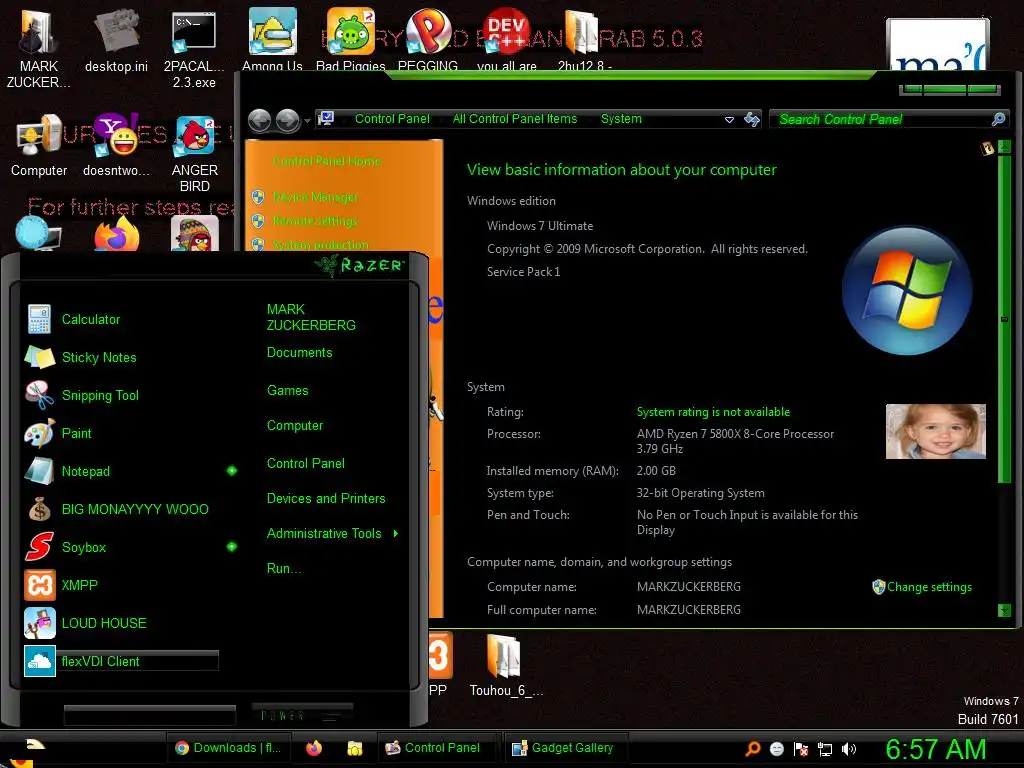Click the 6:57 AM taskbar clock
This screenshot has height=768, width=1024.
coord(935,750)
